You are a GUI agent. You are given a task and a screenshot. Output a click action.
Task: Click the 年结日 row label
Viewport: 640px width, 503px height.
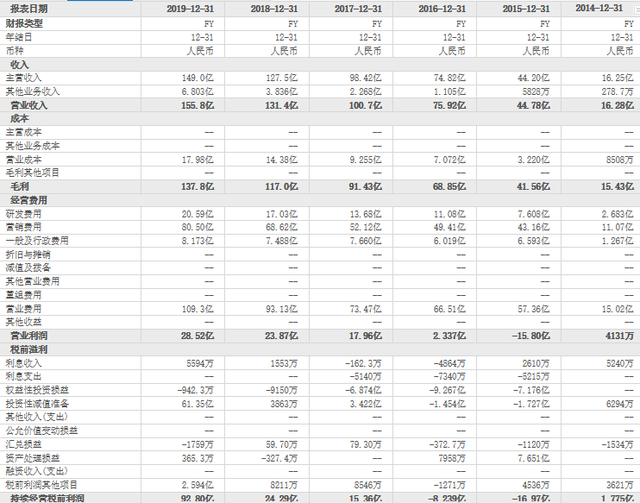tap(19, 37)
